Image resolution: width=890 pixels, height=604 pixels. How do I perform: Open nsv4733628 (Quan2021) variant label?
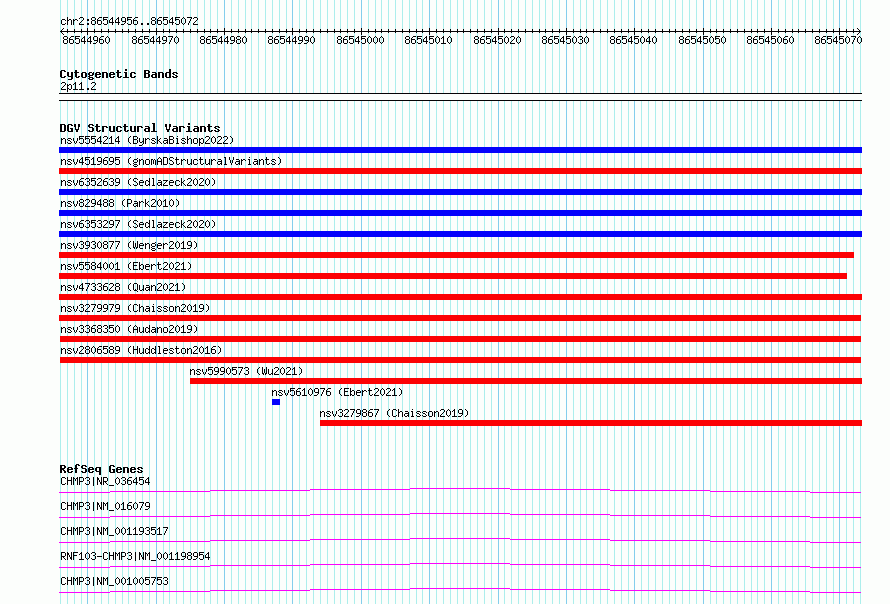tap(123, 287)
